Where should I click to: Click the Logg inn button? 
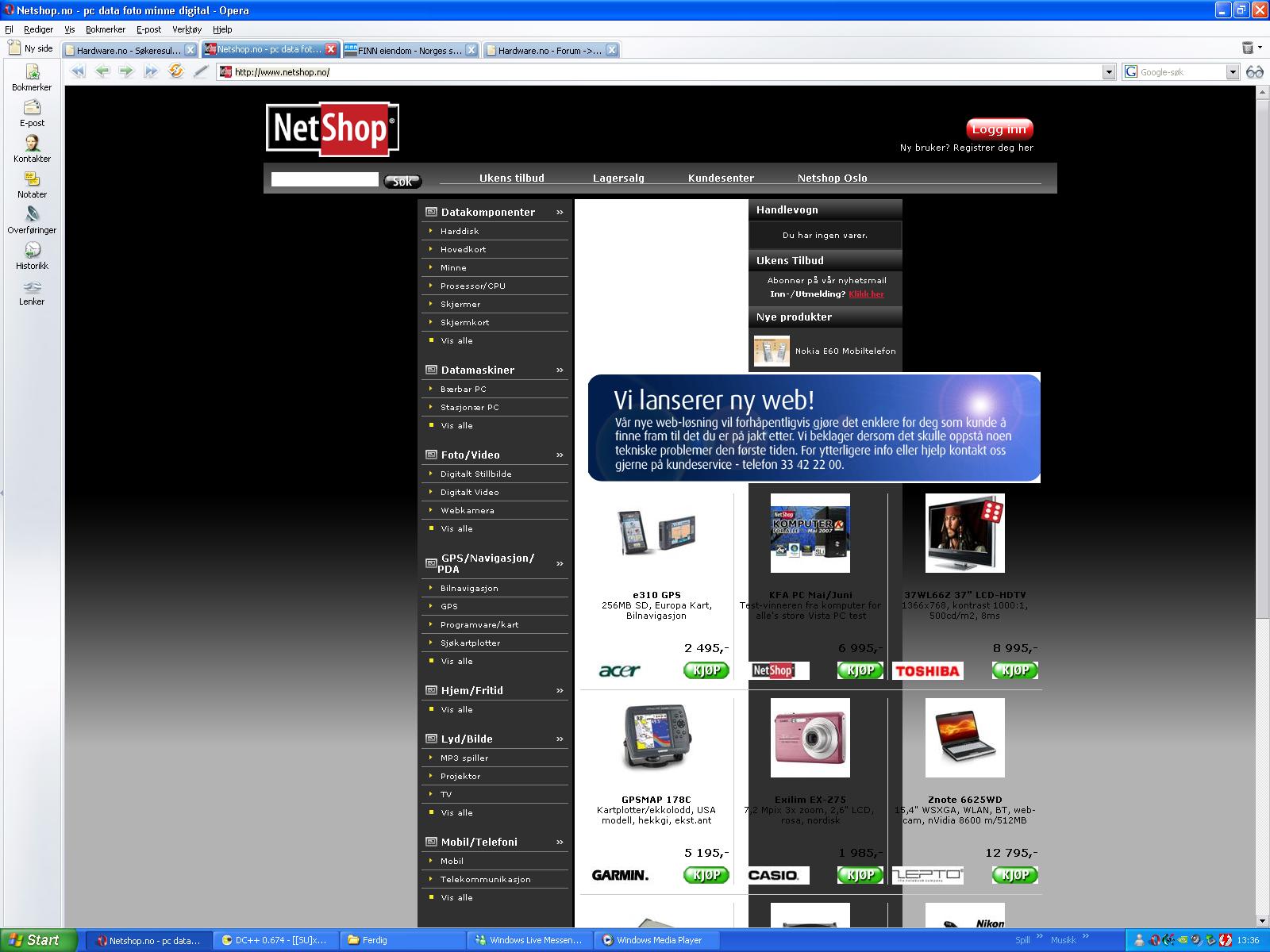pyautogui.click(x=999, y=129)
